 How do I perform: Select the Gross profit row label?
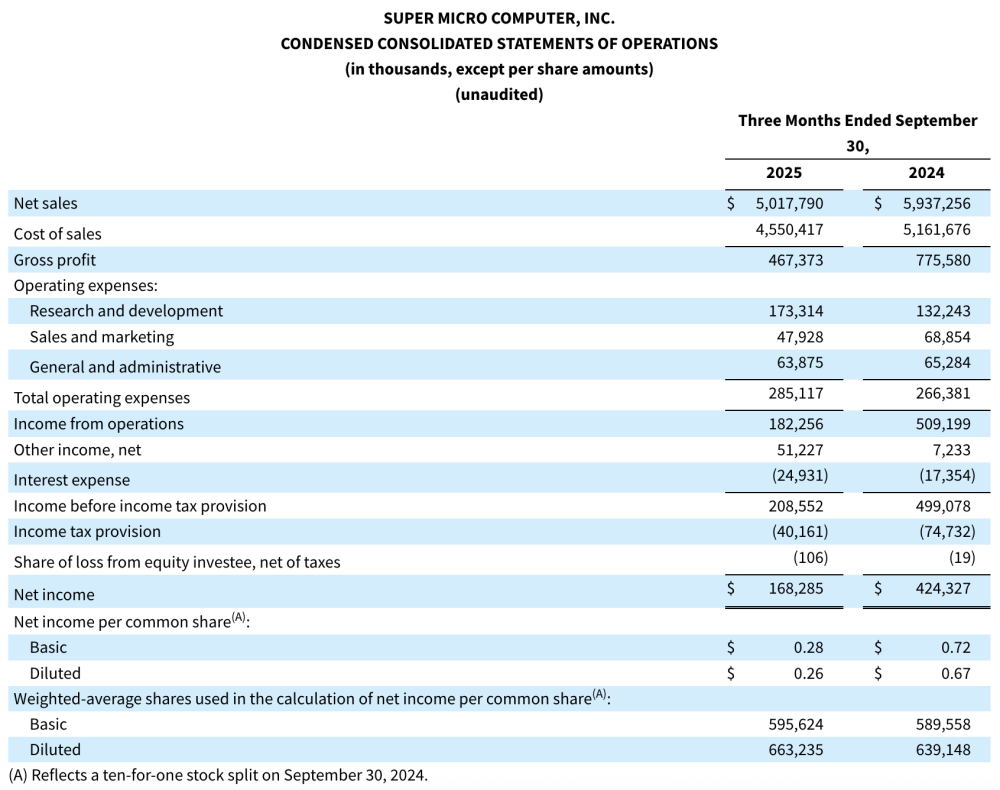pyautogui.click(x=55, y=260)
